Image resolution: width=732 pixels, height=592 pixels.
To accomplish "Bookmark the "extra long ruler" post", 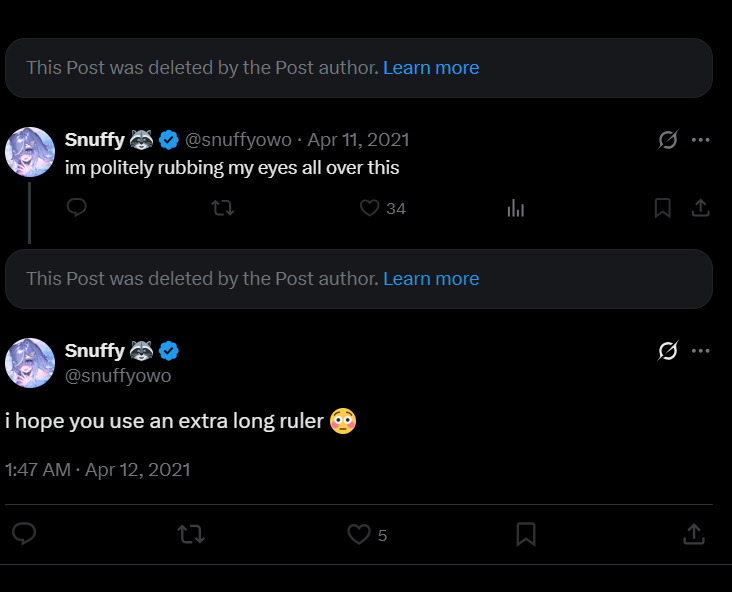I will pyautogui.click(x=526, y=535).
